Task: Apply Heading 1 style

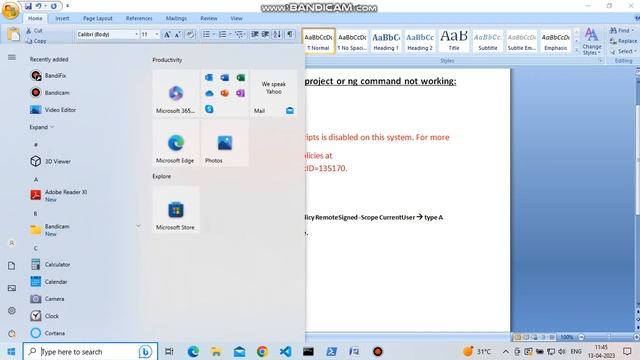Action: click(x=386, y=41)
